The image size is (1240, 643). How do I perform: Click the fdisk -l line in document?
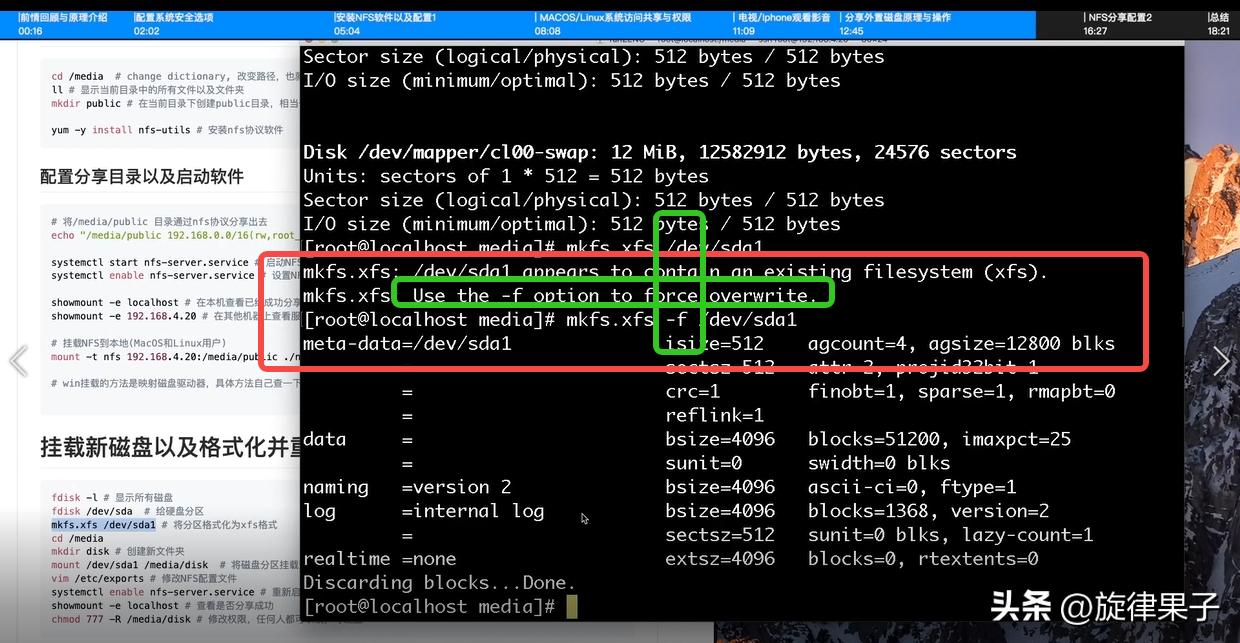(x=113, y=497)
